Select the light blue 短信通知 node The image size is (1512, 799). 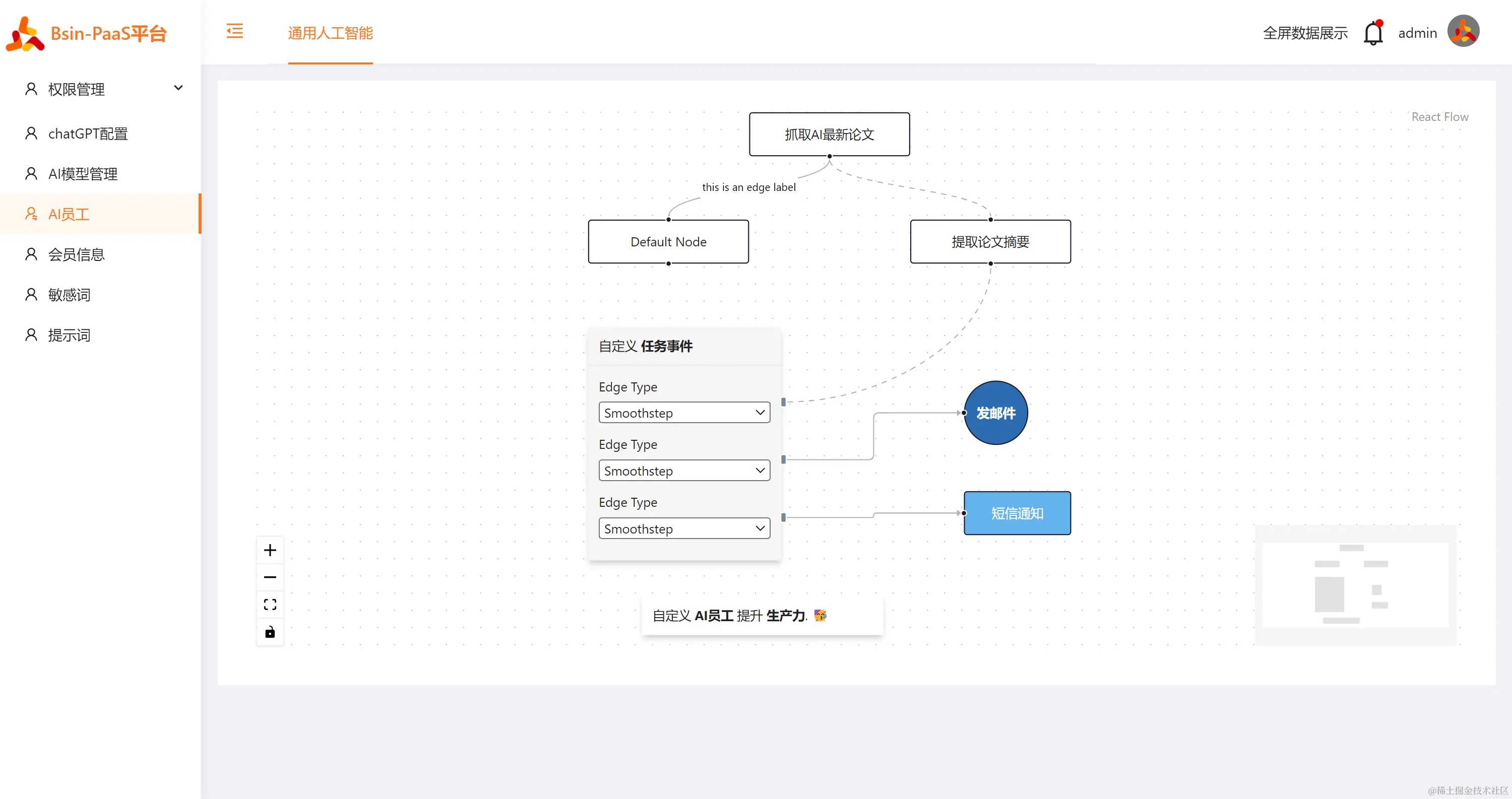(x=1017, y=513)
